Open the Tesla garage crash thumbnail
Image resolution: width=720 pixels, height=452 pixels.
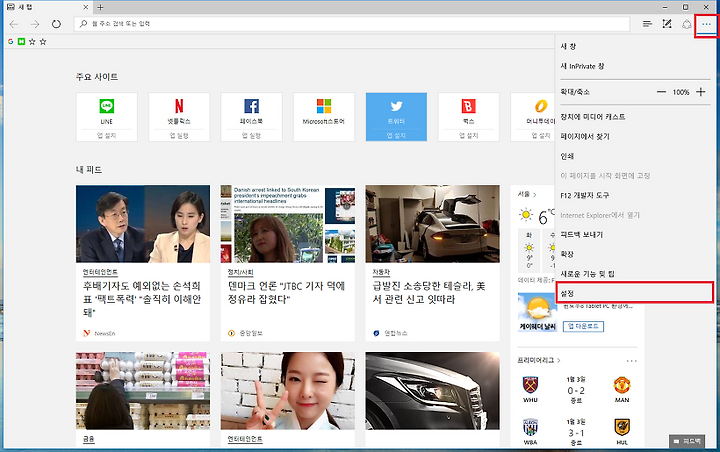tap(433, 224)
